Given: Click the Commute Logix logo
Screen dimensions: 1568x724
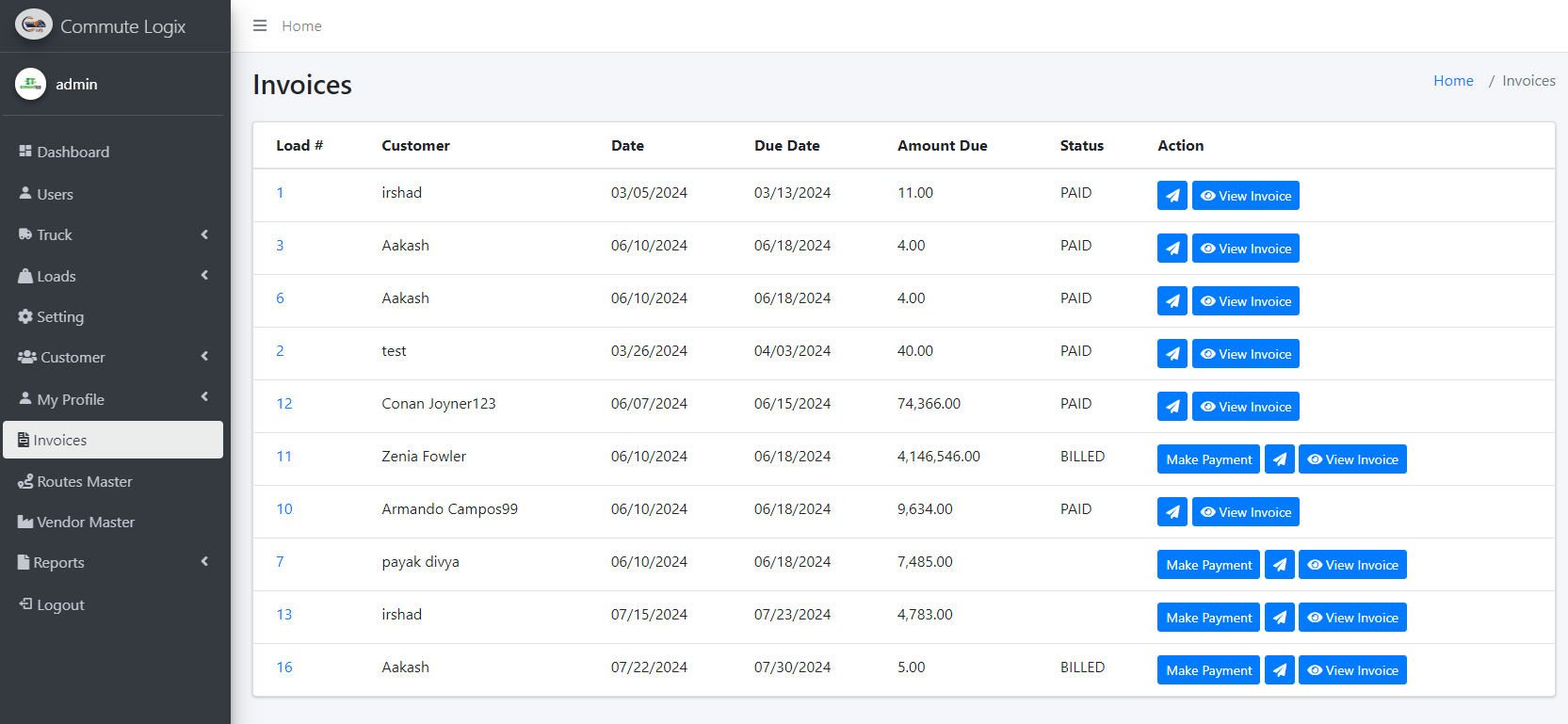Looking at the screenshot, I should [34, 25].
